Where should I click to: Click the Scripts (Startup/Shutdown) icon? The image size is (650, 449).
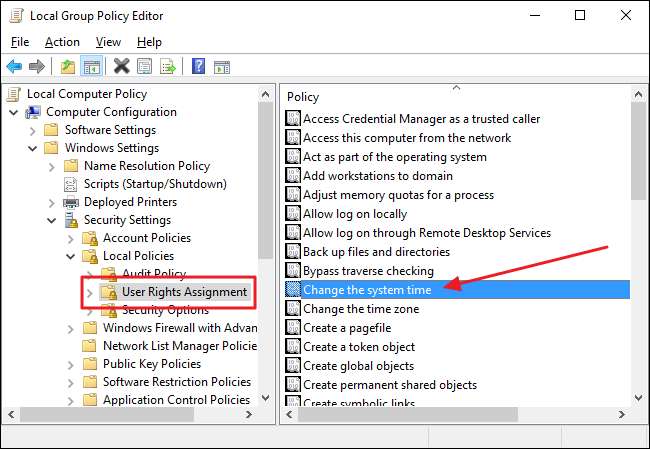[70, 184]
